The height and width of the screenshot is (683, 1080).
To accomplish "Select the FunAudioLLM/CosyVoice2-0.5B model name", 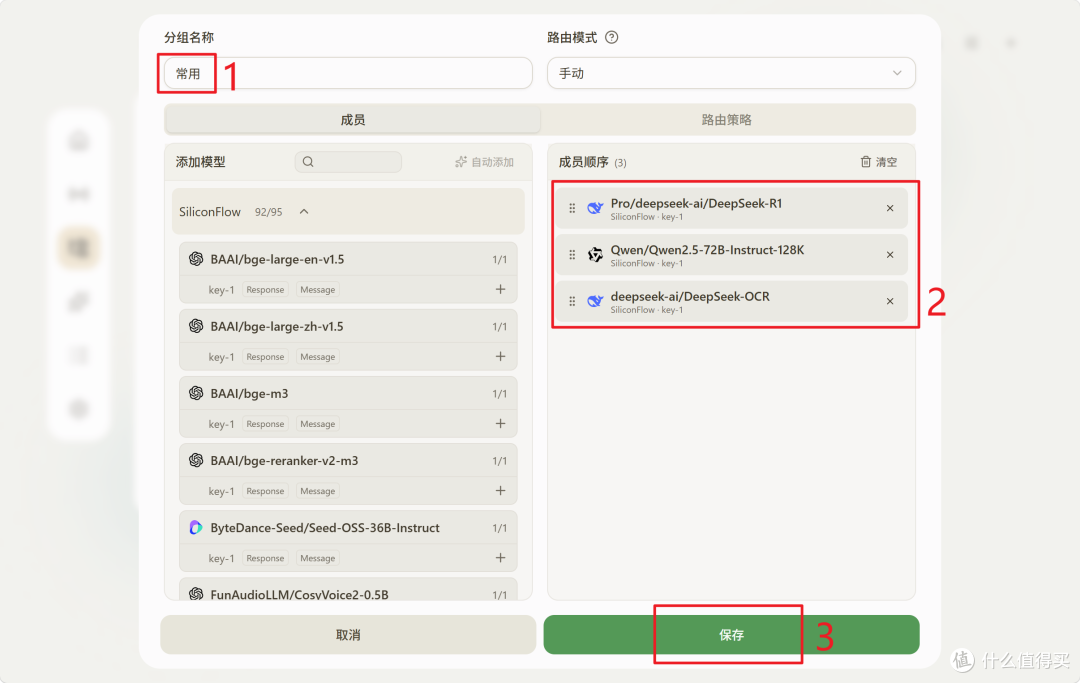I will tap(300, 594).
